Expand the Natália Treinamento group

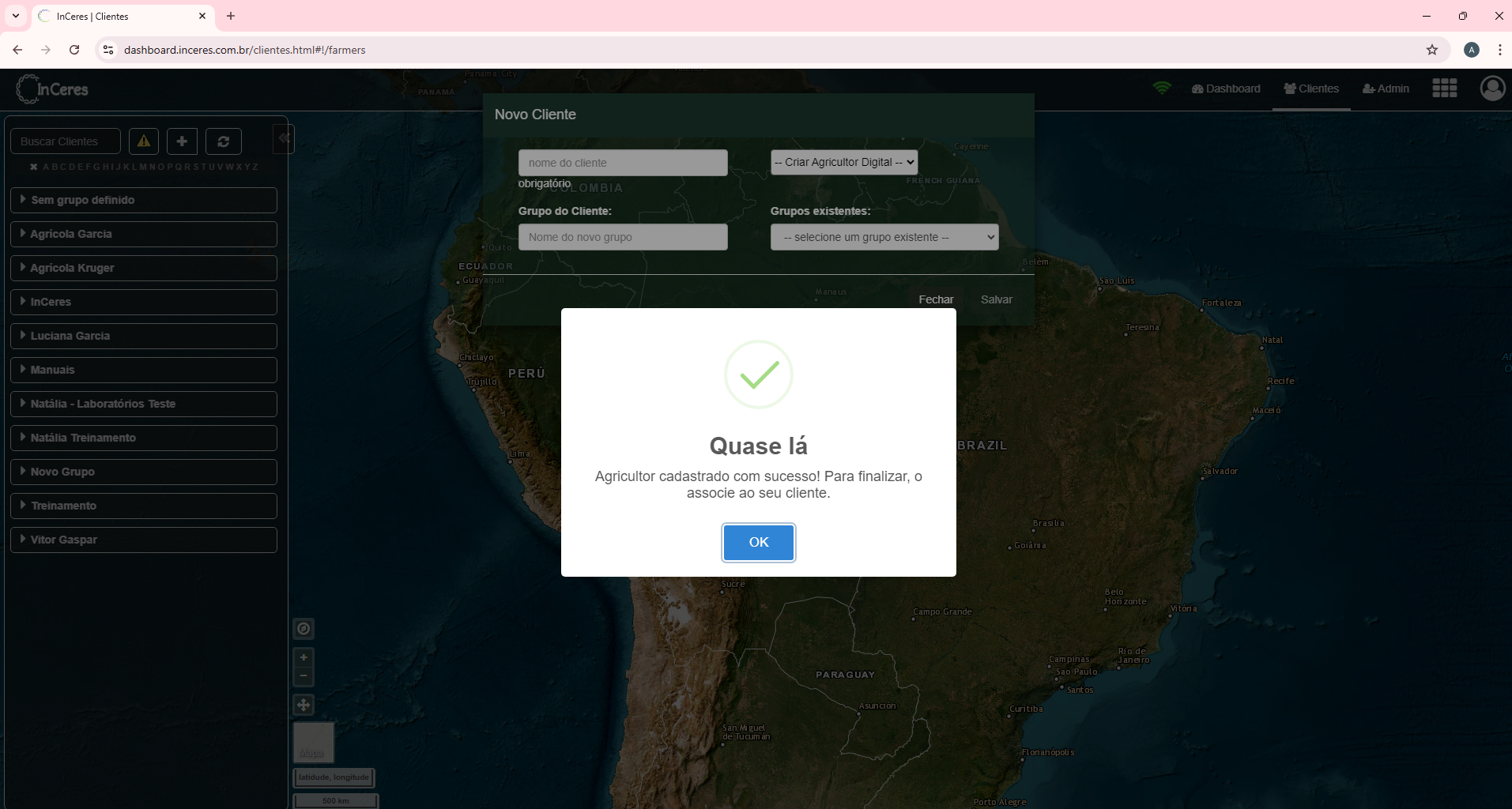pos(144,438)
